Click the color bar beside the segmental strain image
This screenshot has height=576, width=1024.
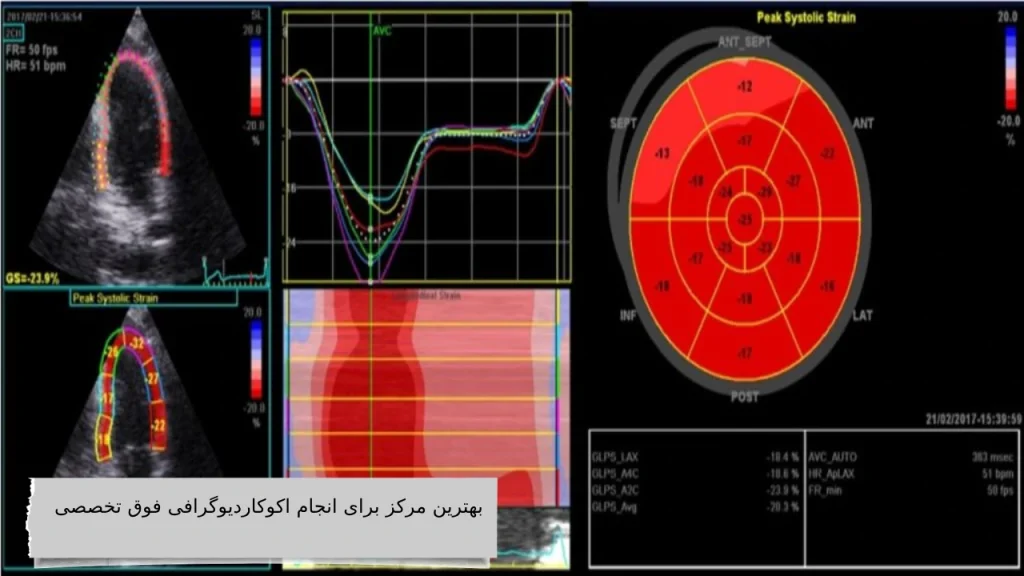click(x=256, y=360)
